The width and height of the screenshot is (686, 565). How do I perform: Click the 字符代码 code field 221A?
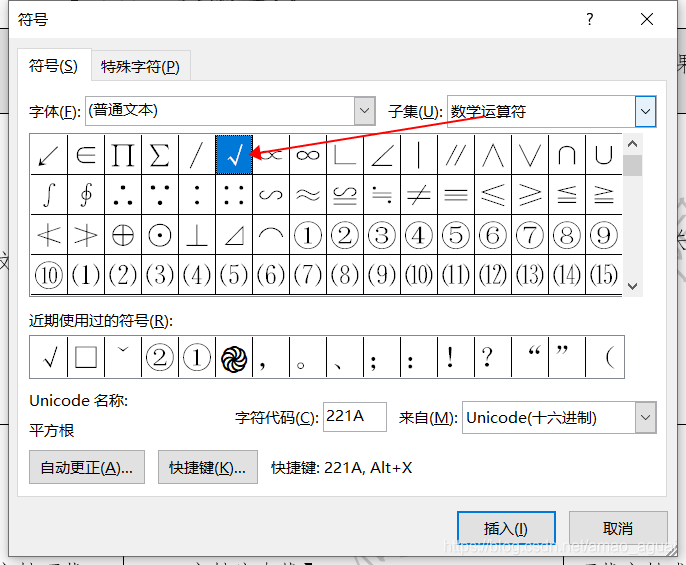355,416
